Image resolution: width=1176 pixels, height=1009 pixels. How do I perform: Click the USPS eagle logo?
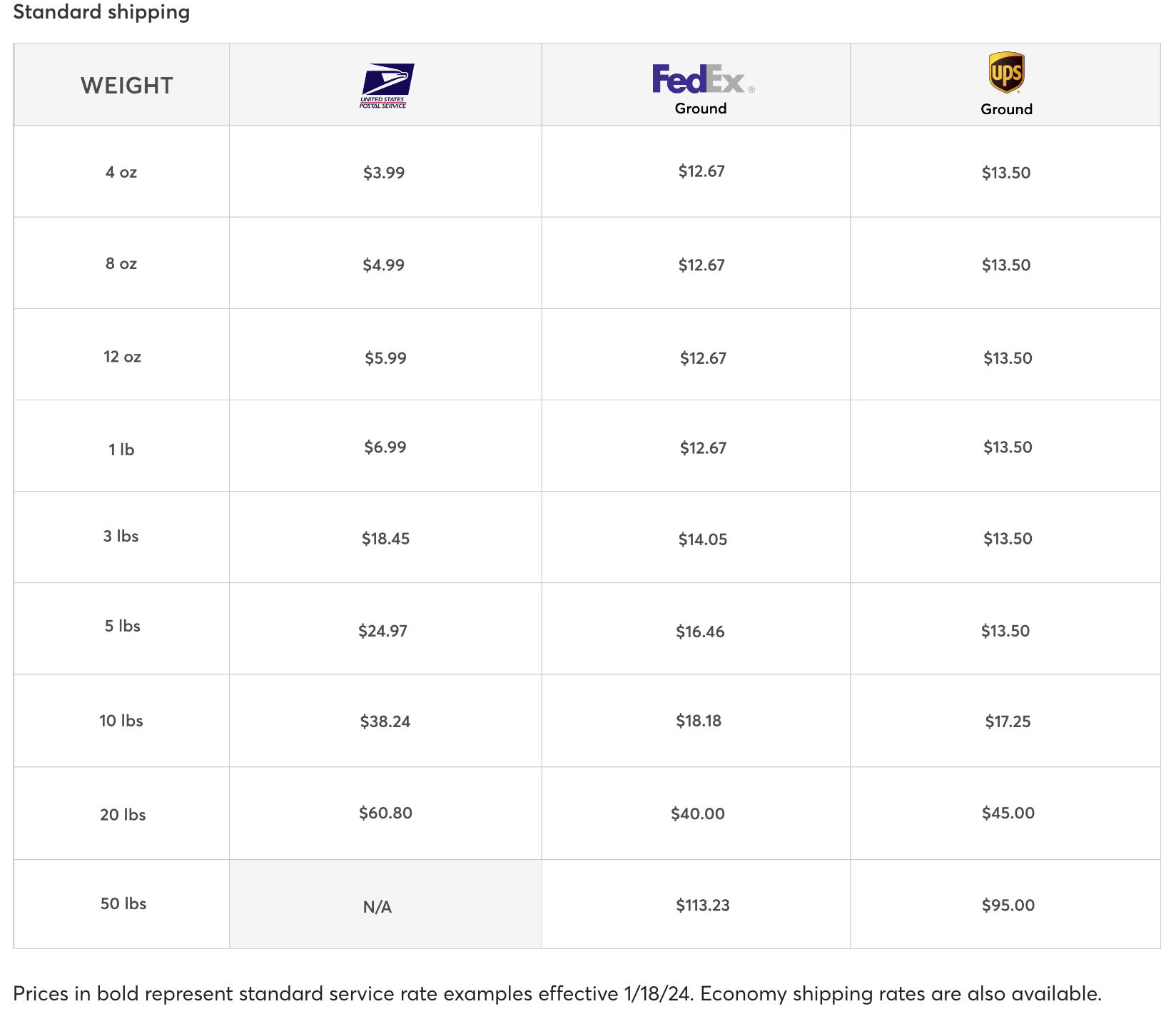click(x=386, y=86)
